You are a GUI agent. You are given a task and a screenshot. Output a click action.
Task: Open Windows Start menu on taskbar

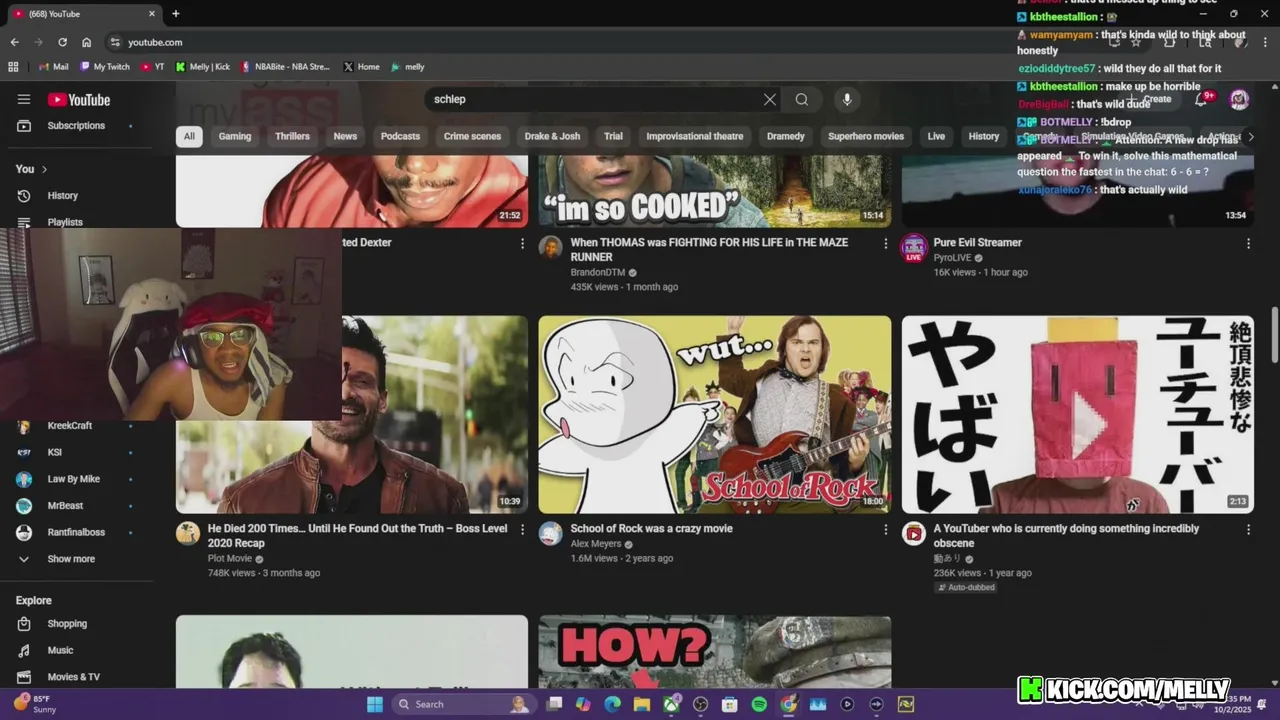(x=375, y=704)
